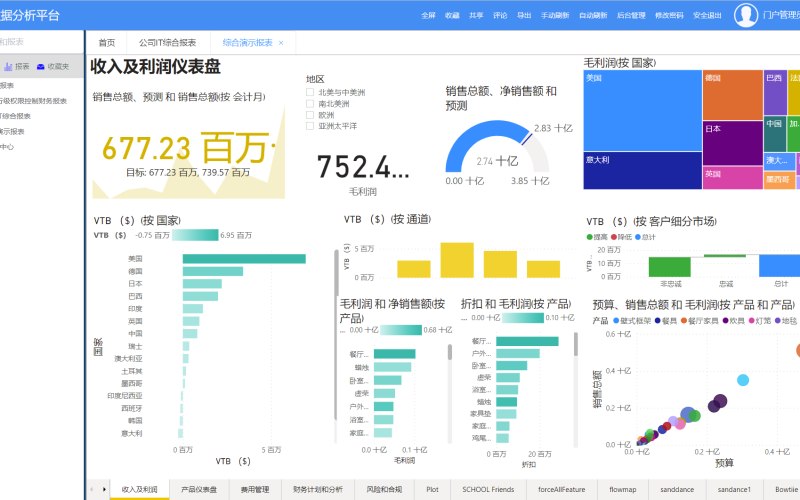Screen dimensions: 800x500
Task: Open the flowmap sheet tab
Action: click(622, 489)
